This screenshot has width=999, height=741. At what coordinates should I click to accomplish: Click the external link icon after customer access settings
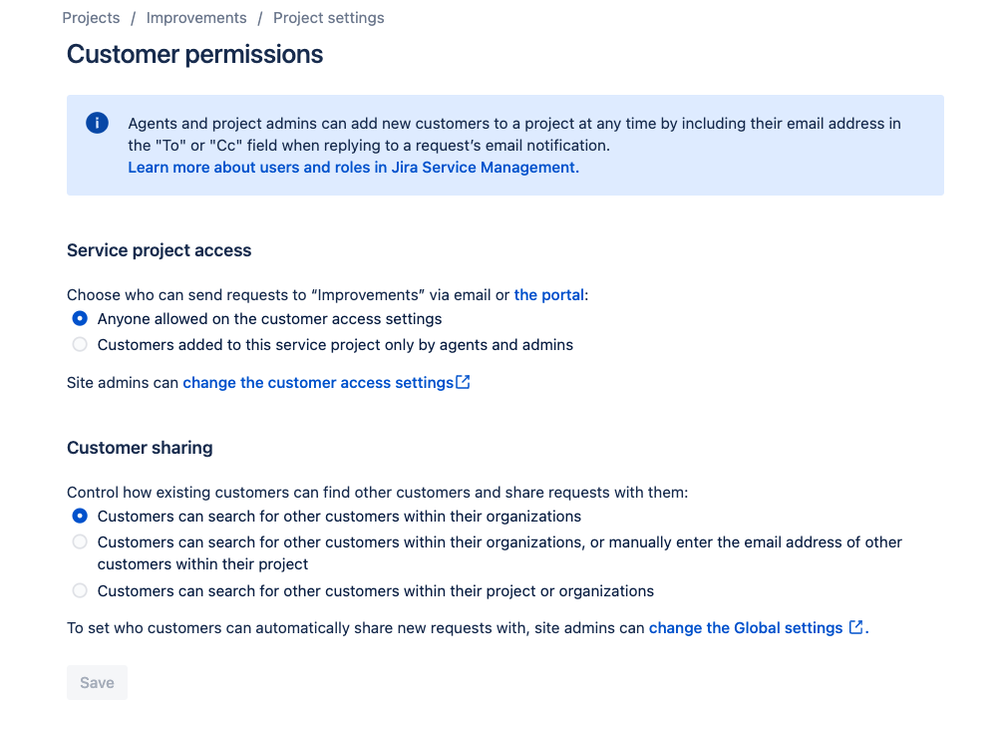tap(463, 382)
